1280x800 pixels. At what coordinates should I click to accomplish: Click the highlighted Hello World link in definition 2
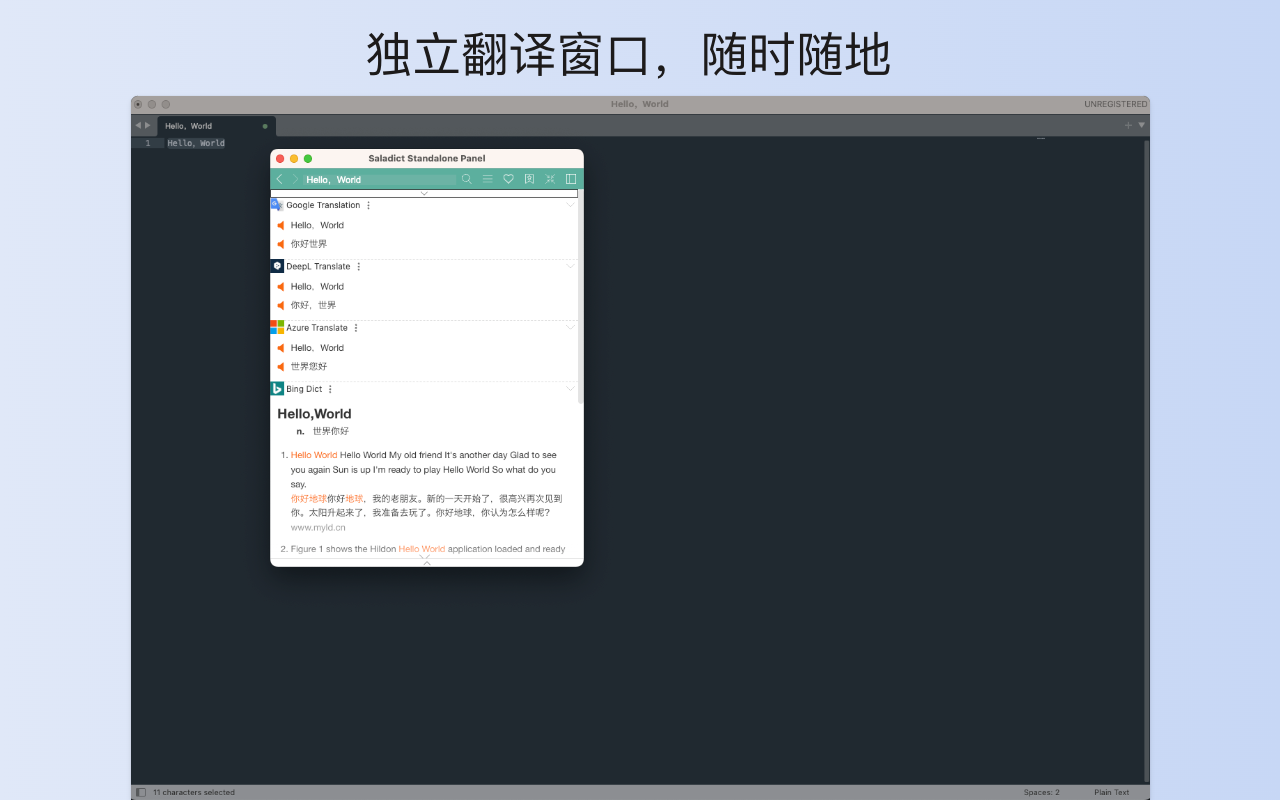(x=422, y=549)
